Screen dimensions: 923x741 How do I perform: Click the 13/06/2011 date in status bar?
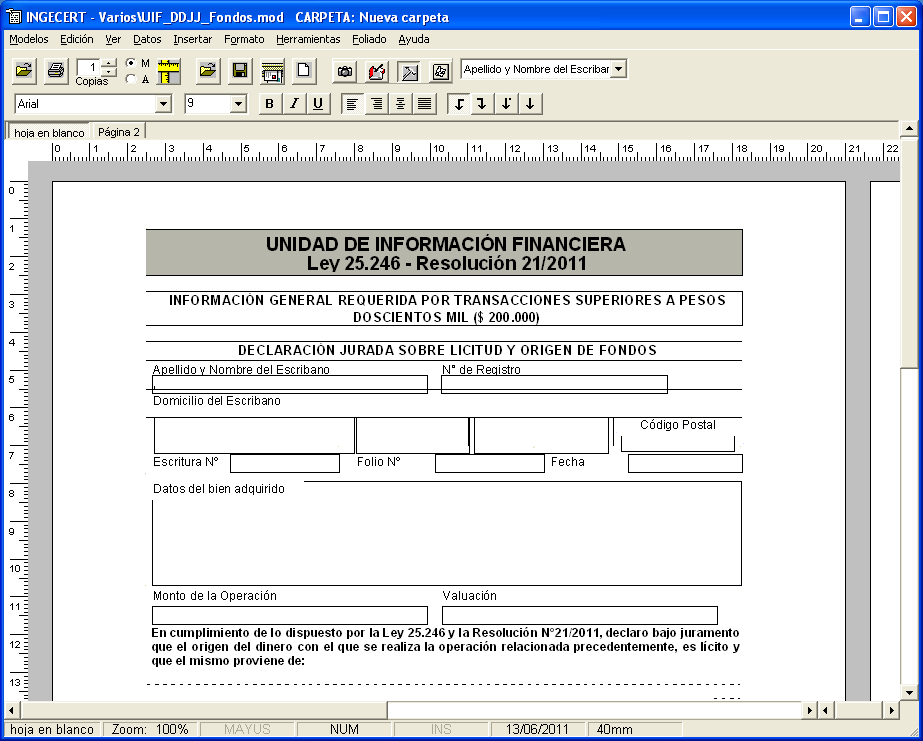click(537, 730)
